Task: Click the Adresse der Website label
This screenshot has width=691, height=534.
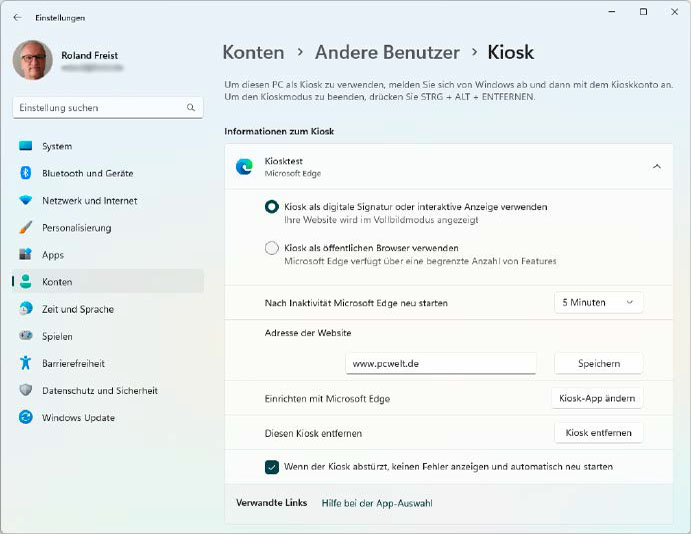Action: point(308,333)
